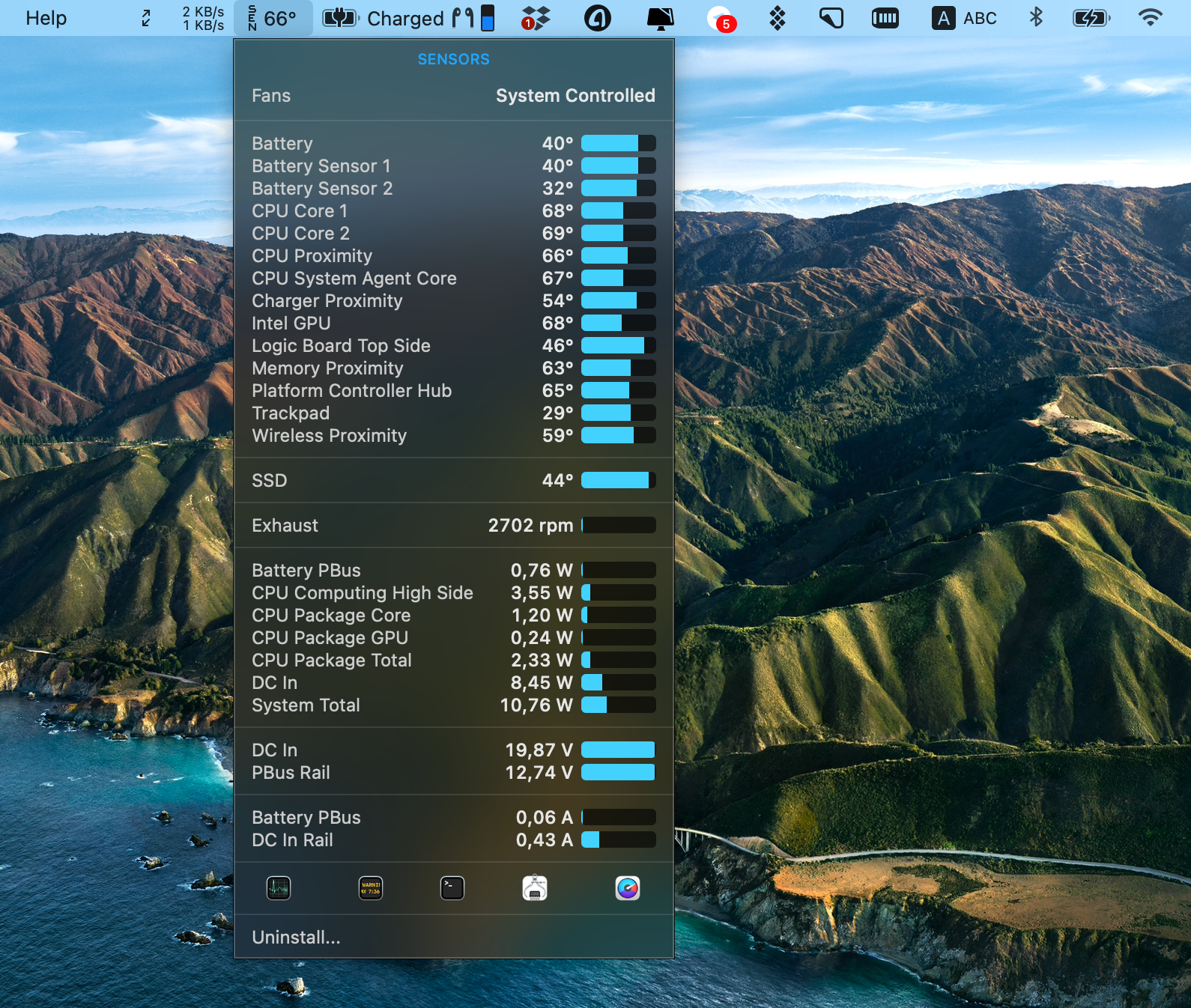Select Platform Controller Hub row
Screen dimensions: 1191x1008
pos(454,390)
